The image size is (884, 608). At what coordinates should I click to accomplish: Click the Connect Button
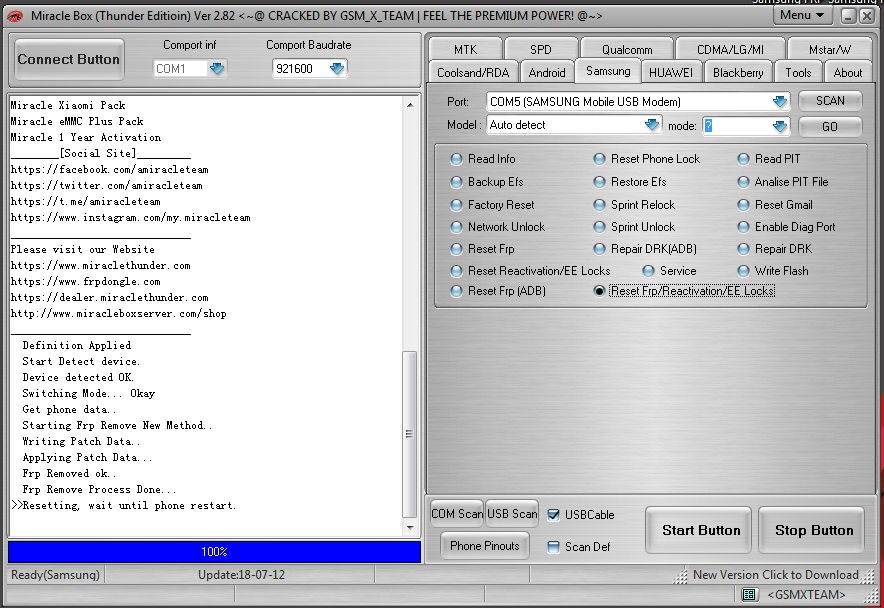pyautogui.click(x=69, y=60)
